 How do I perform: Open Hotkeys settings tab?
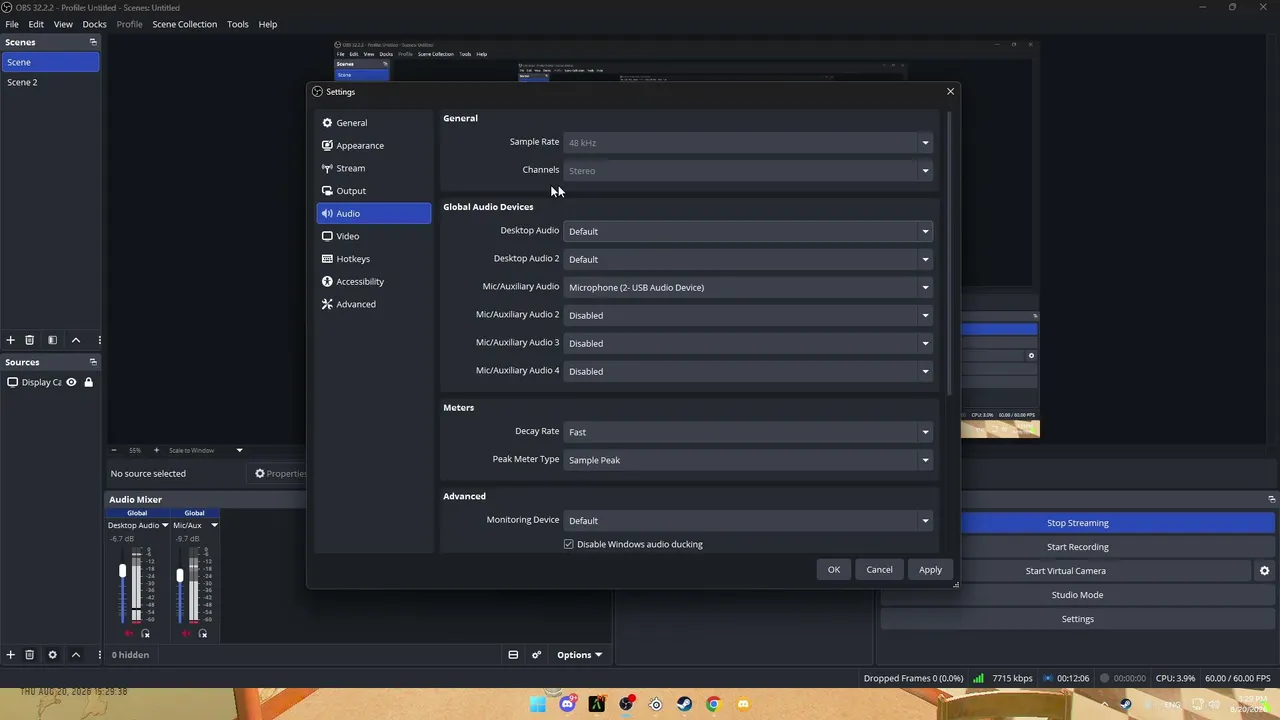point(374,259)
